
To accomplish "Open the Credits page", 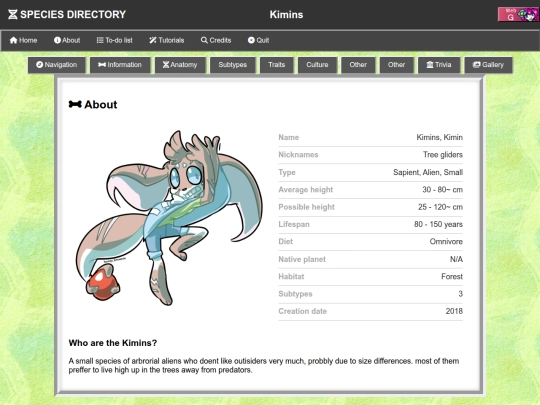I will tap(216, 40).
